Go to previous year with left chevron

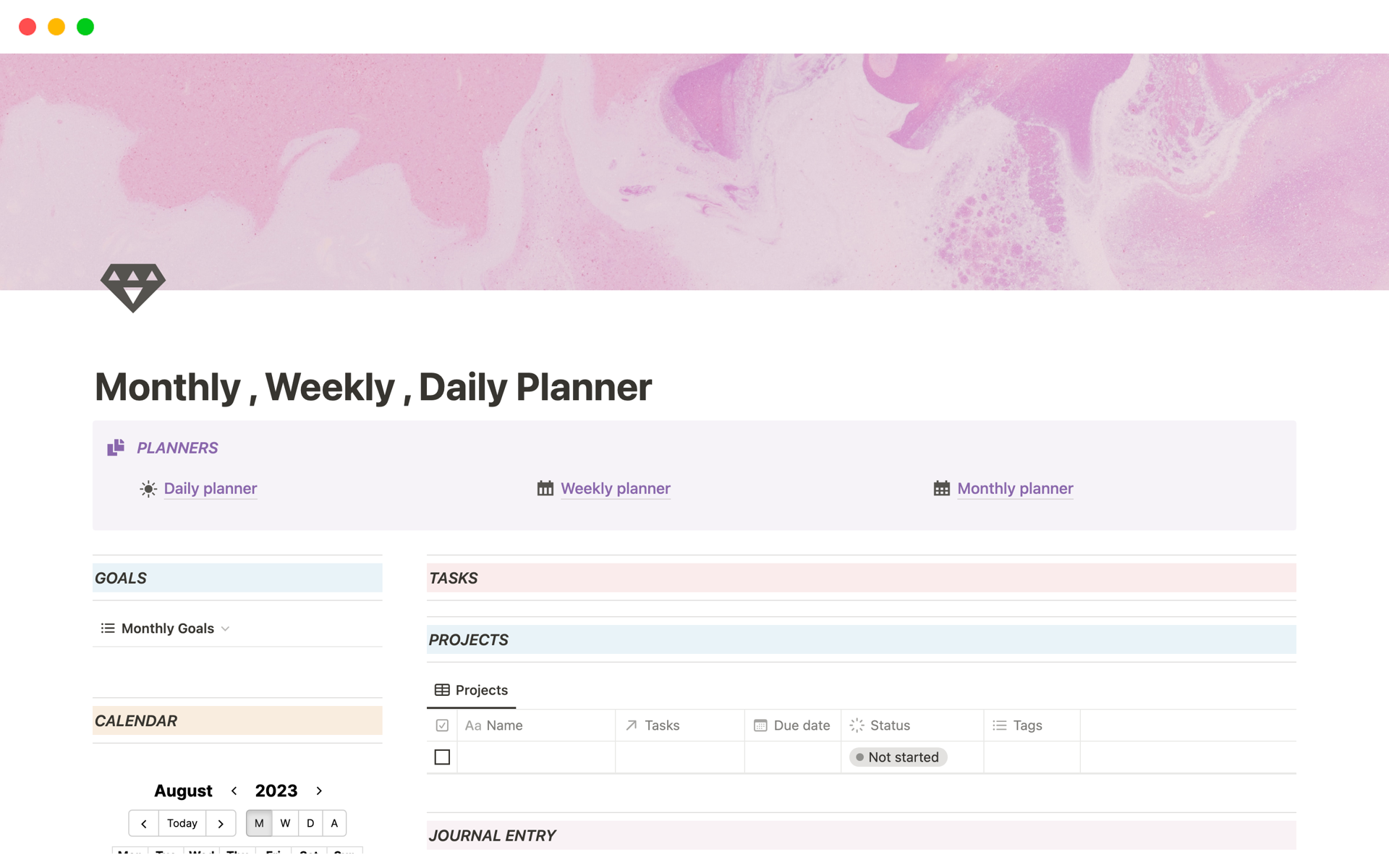[234, 791]
